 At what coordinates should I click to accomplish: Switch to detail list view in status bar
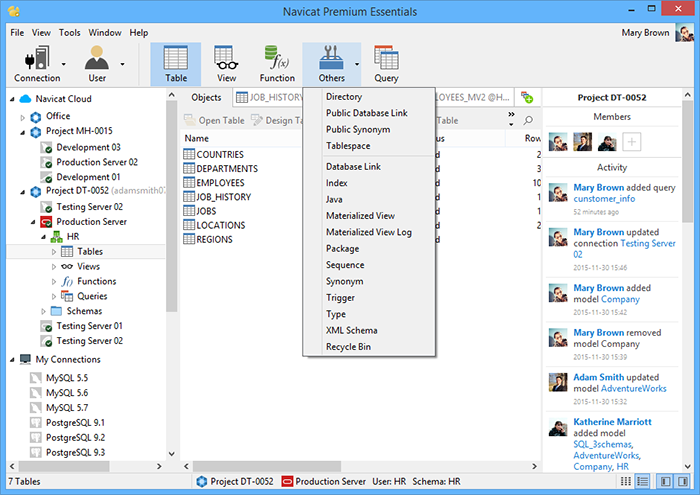point(642,481)
